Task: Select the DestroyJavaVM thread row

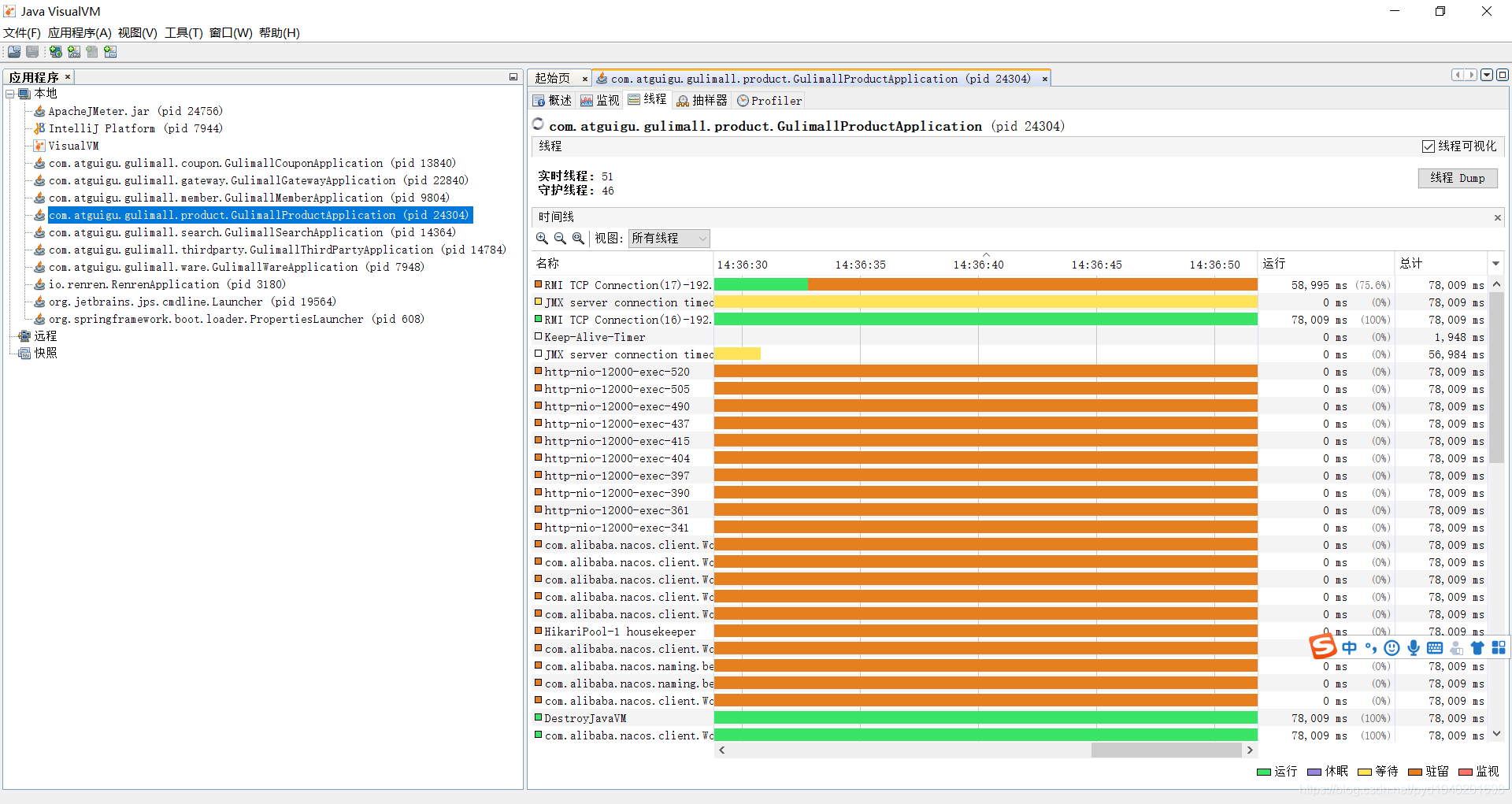Action: pos(1010,718)
